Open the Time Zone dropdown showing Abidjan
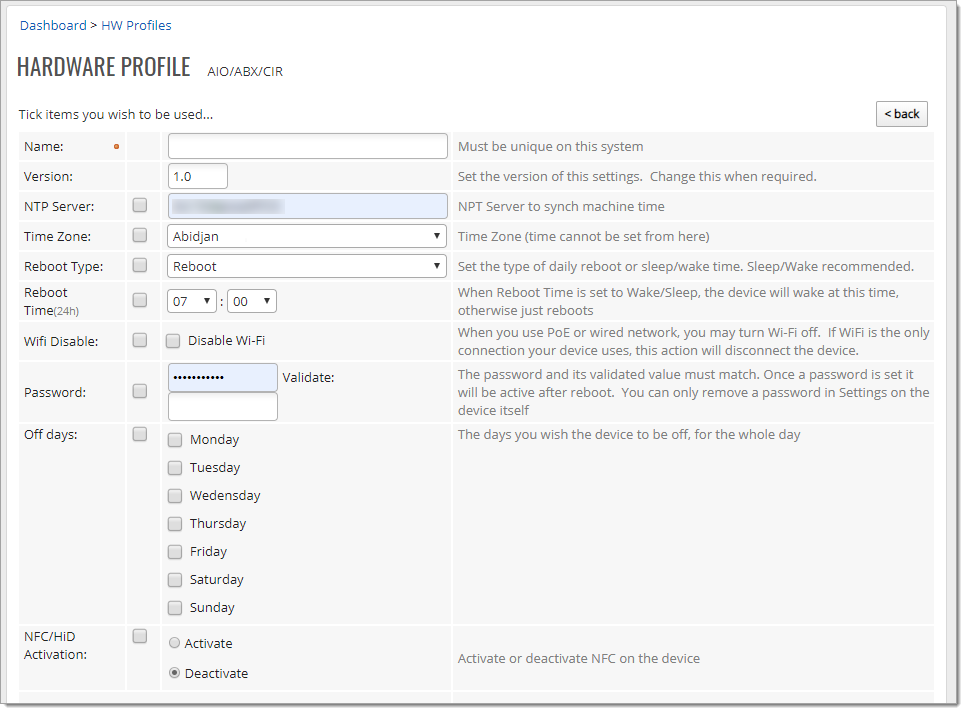 (307, 236)
